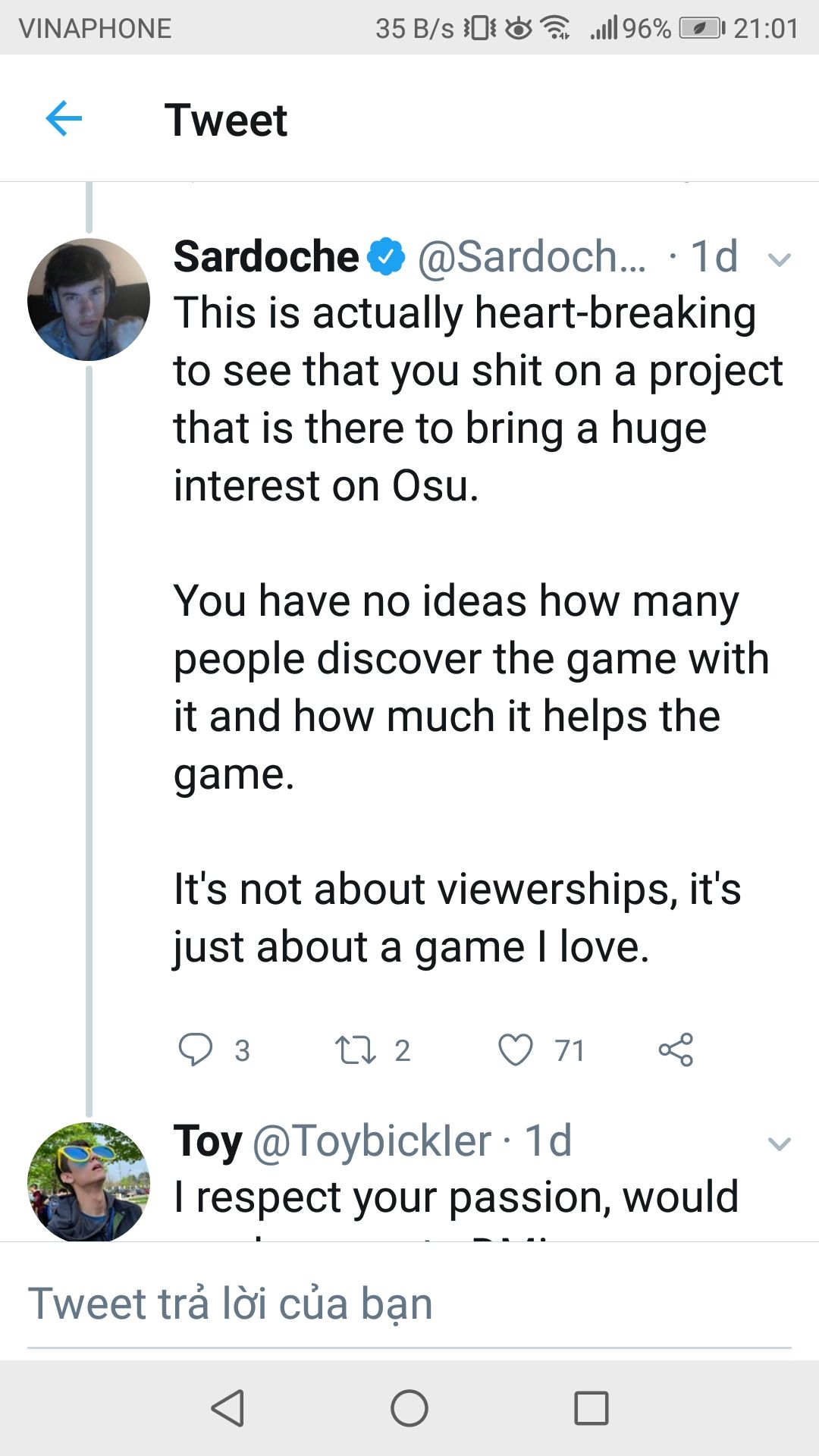The image size is (819, 1456).
Task: Share Sardoche's tweet
Action: pos(676,1050)
